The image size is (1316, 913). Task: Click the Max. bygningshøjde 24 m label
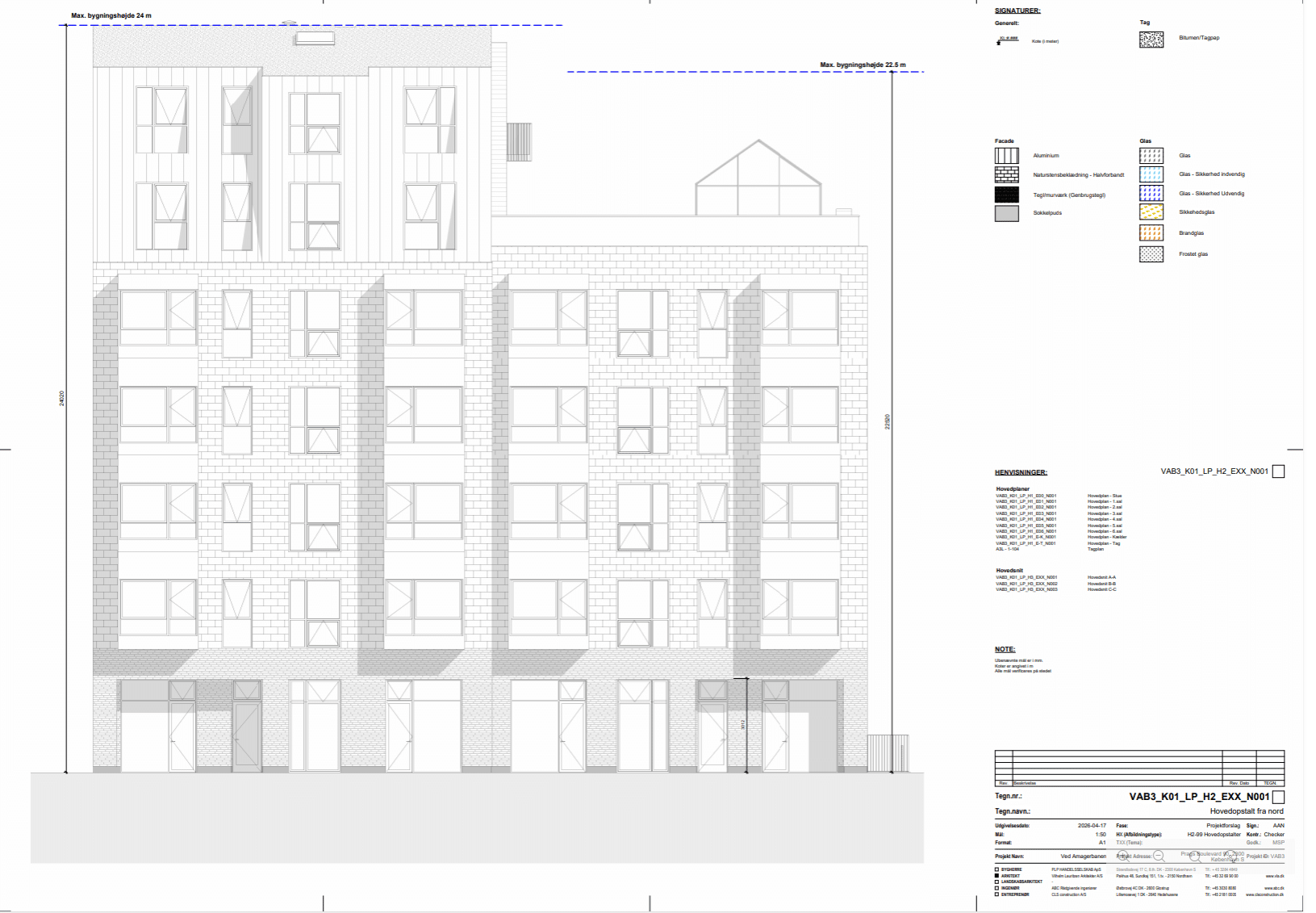(111, 15)
